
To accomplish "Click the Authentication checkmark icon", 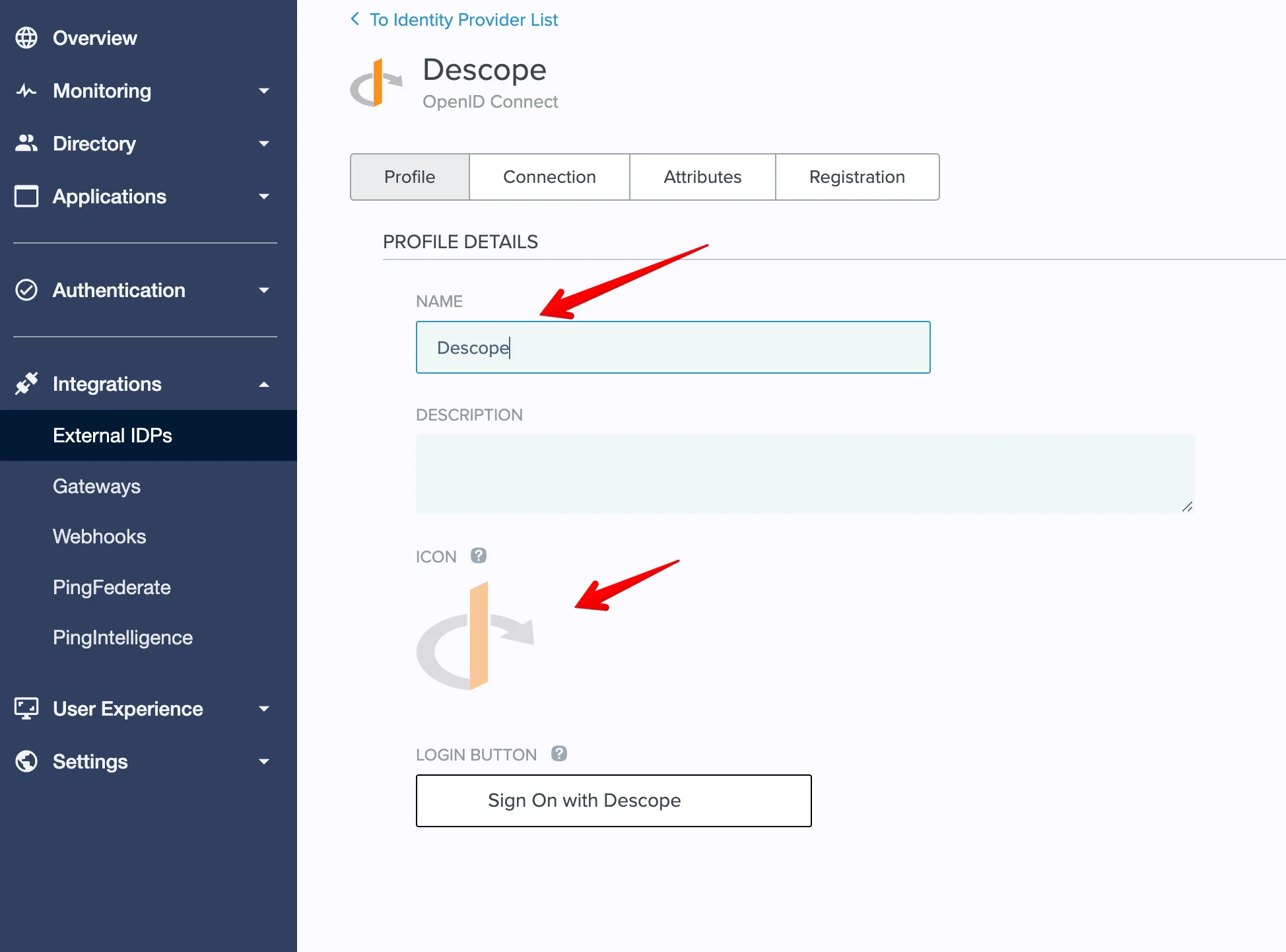I will point(26,290).
